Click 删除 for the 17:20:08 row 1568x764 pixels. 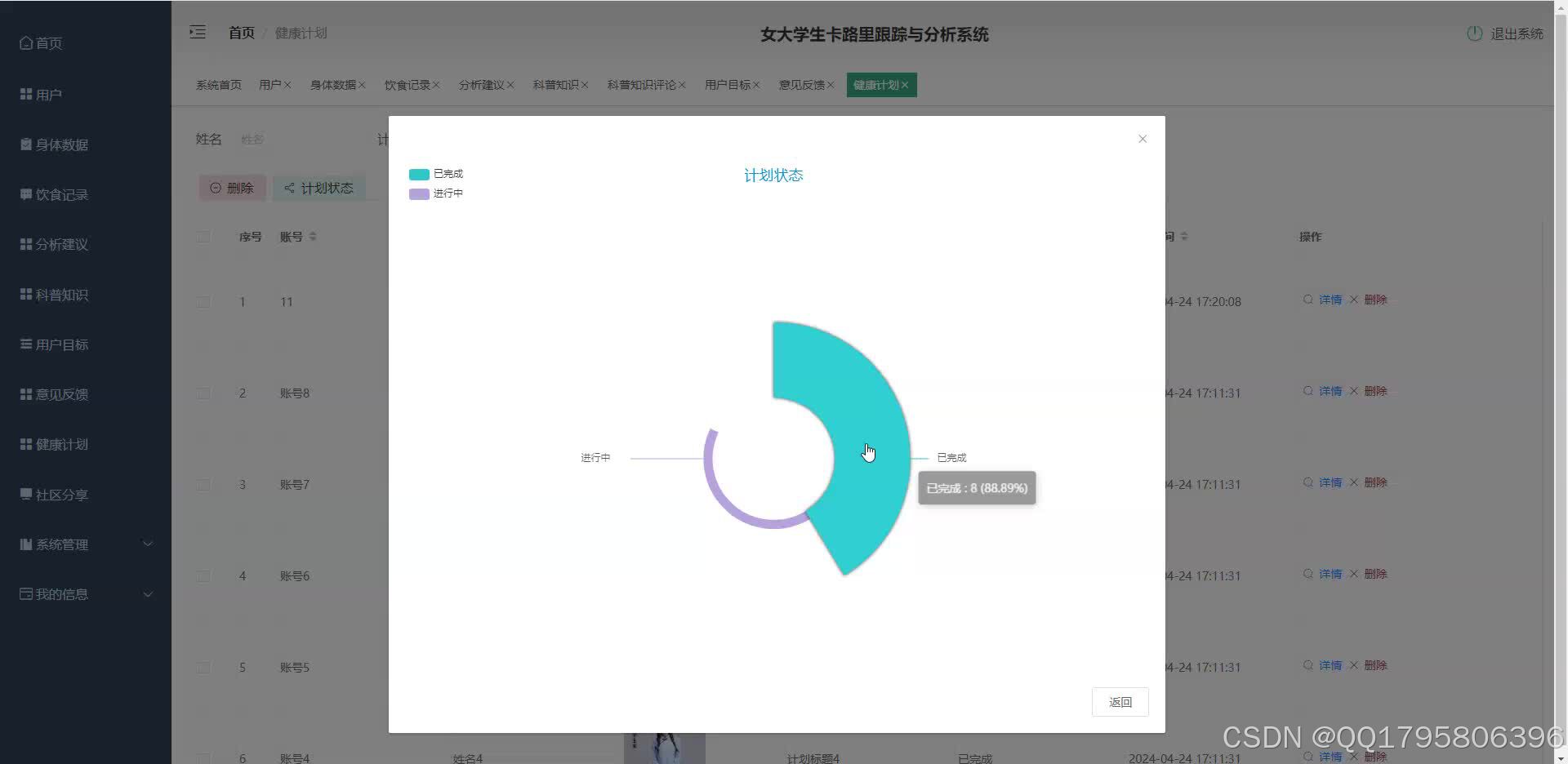pyautogui.click(x=1369, y=300)
